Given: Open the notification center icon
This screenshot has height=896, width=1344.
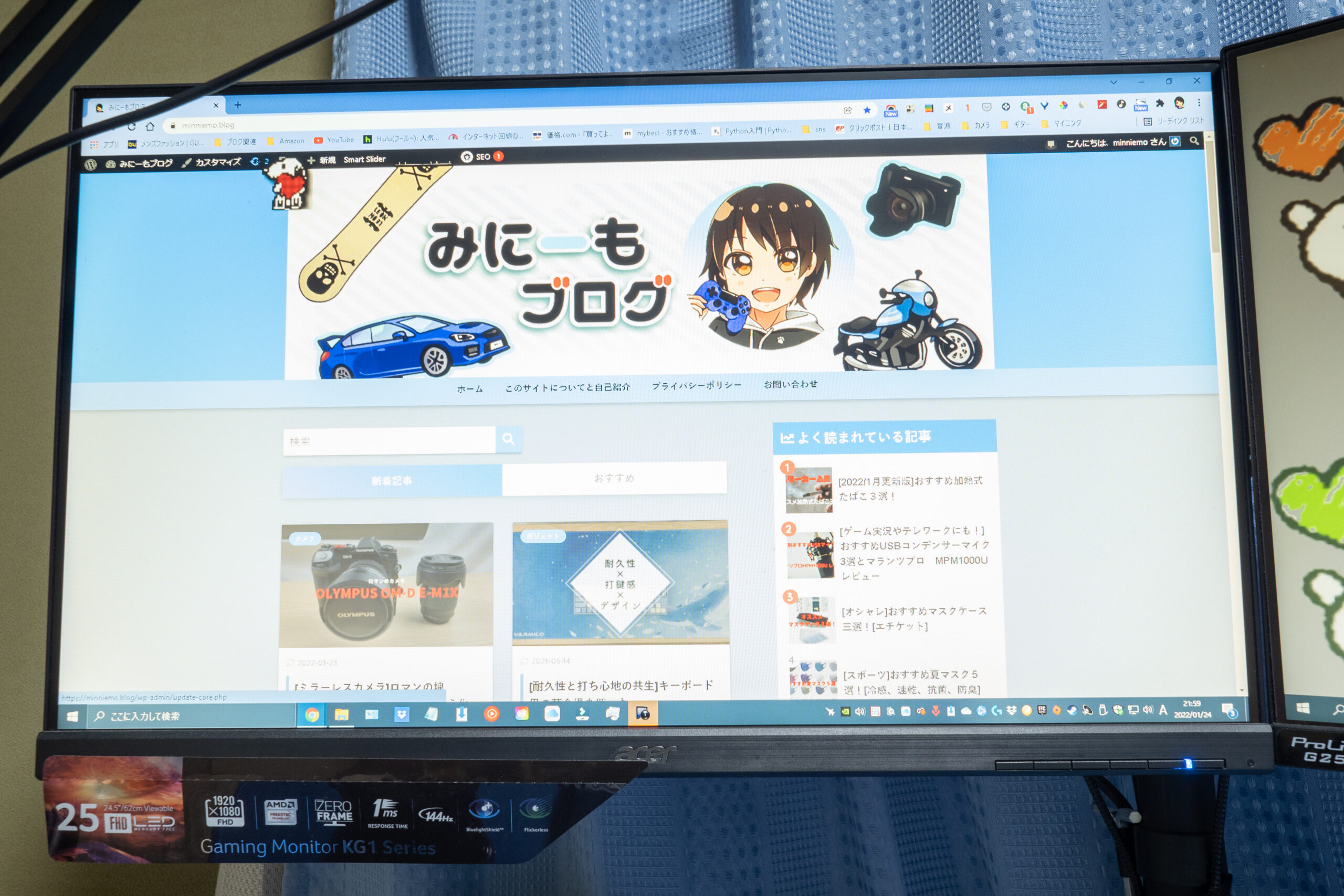Looking at the screenshot, I should (1229, 710).
